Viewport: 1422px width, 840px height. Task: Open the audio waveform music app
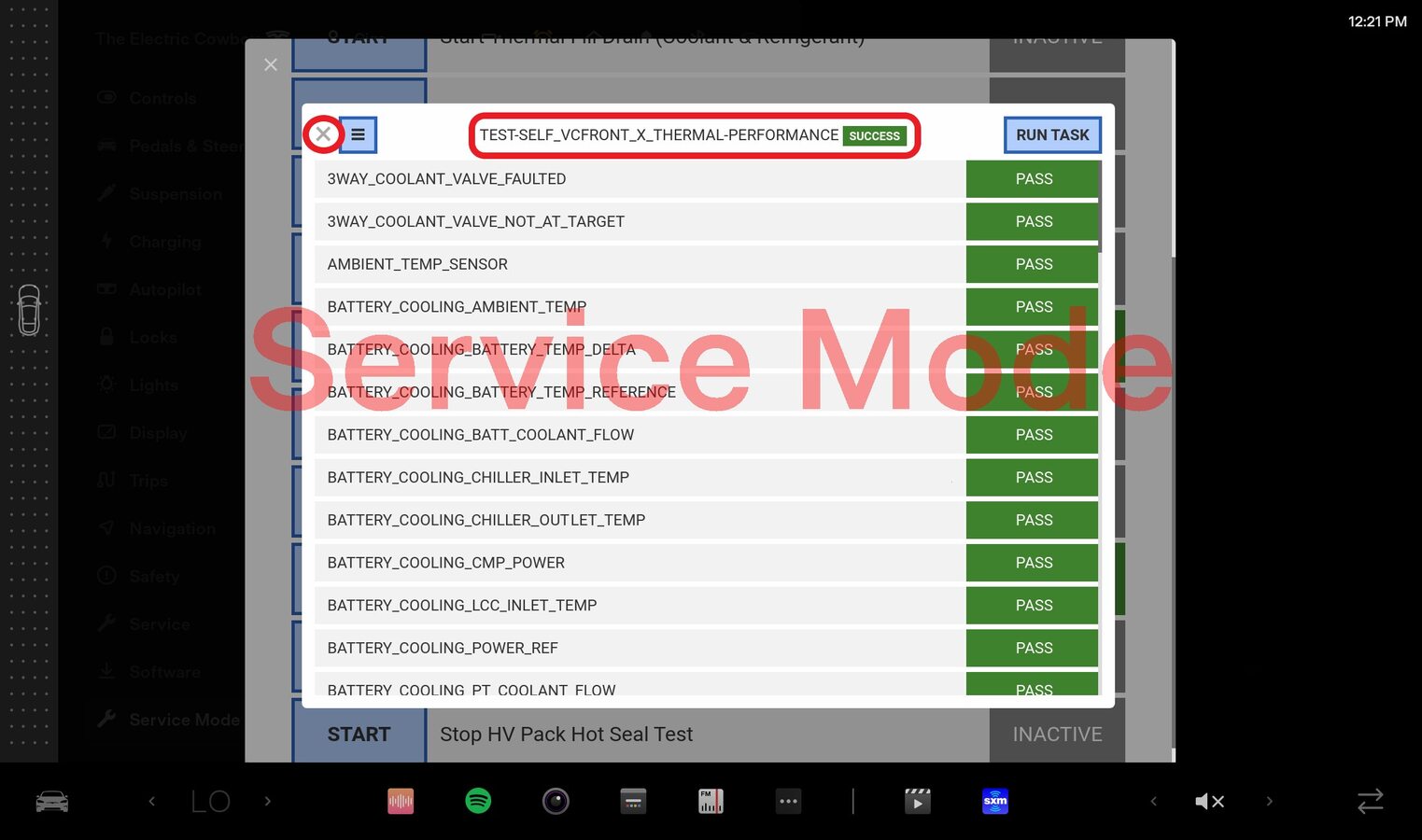click(x=401, y=801)
